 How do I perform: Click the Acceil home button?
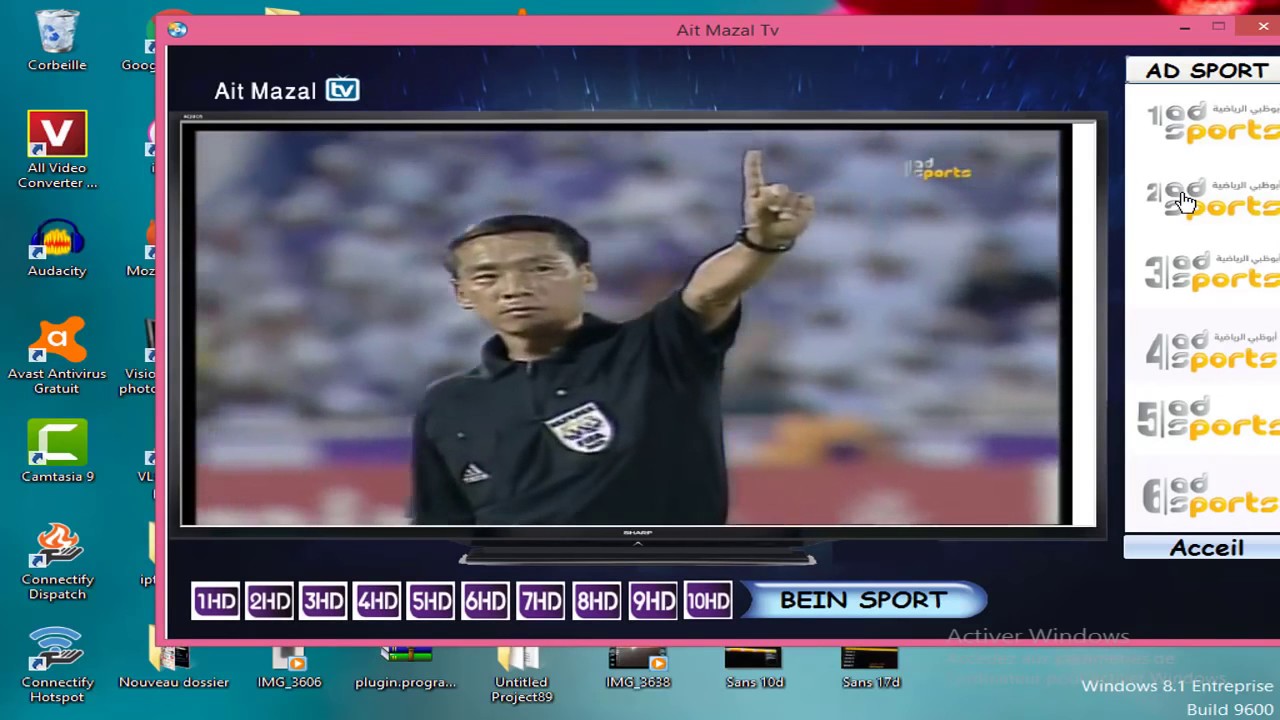point(1202,548)
